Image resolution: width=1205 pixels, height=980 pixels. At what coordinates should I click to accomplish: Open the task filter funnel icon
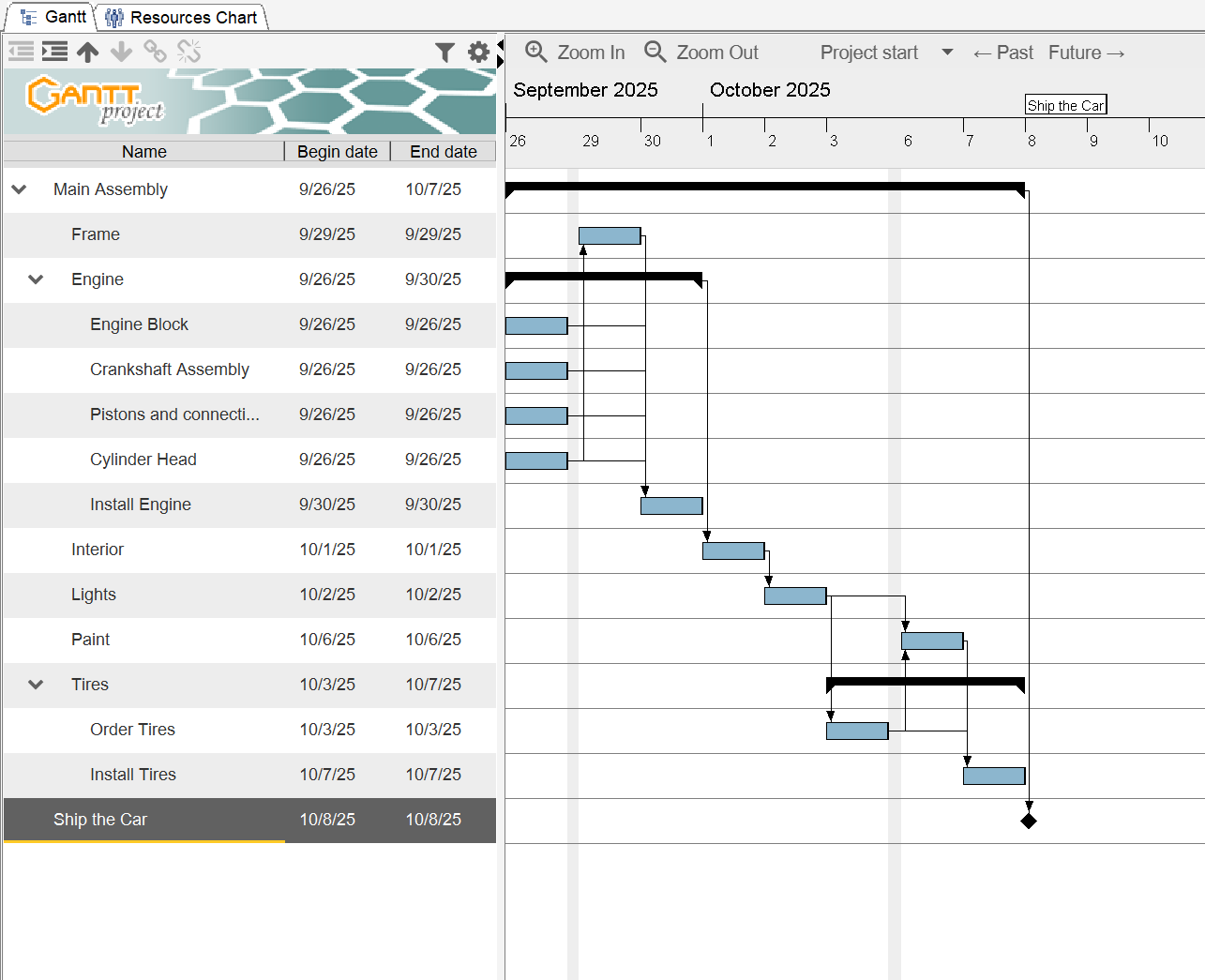[x=444, y=53]
